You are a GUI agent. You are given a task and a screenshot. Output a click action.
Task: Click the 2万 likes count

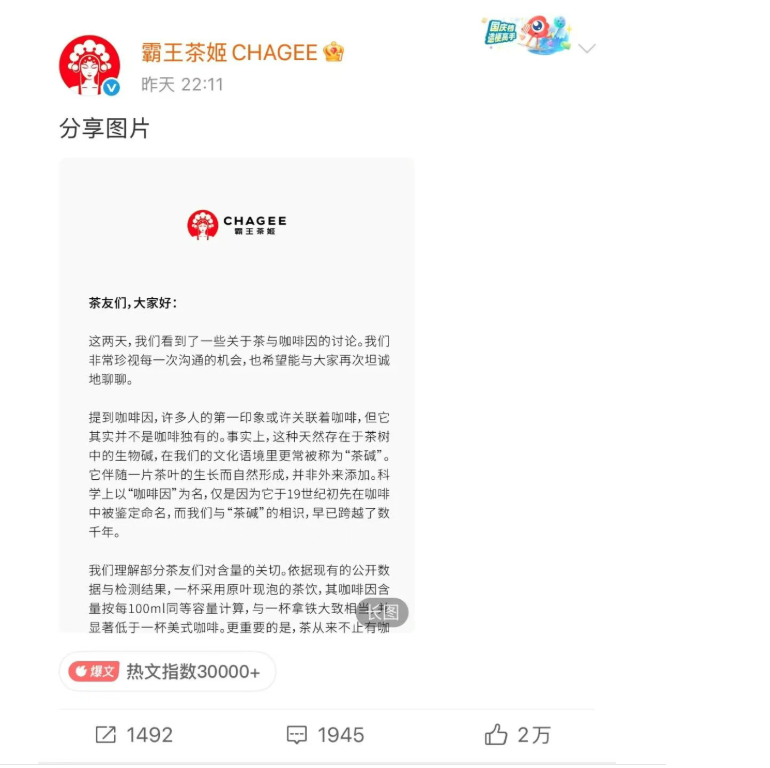pos(534,735)
